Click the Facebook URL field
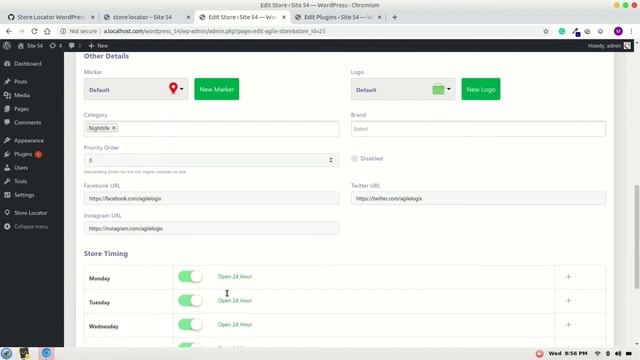This screenshot has width=640, height=360. [x=211, y=198]
